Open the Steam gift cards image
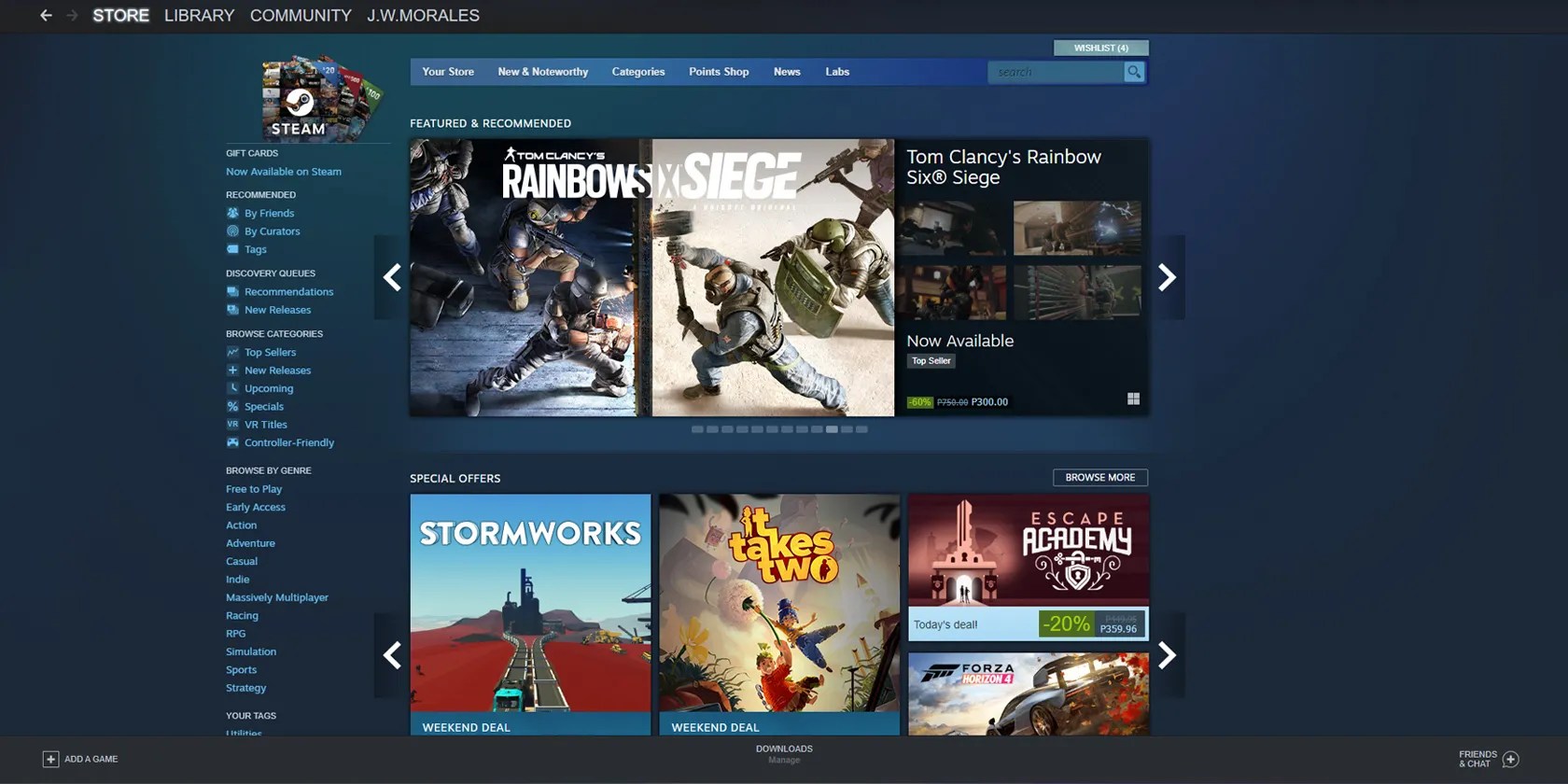 coord(322,97)
